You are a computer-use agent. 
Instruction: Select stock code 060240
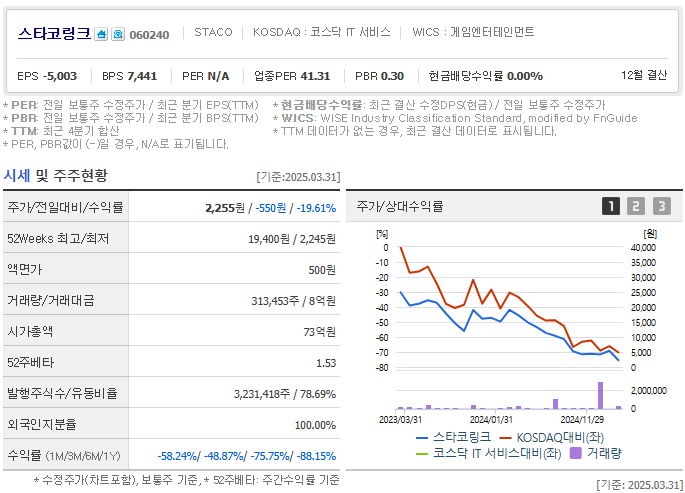(149, 34)
